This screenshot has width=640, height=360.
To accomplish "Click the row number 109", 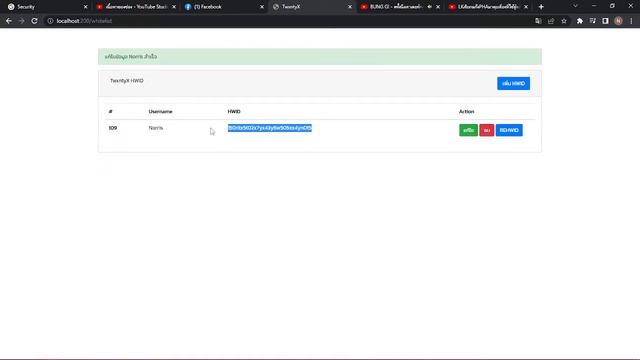I will [x=113, y=128].
